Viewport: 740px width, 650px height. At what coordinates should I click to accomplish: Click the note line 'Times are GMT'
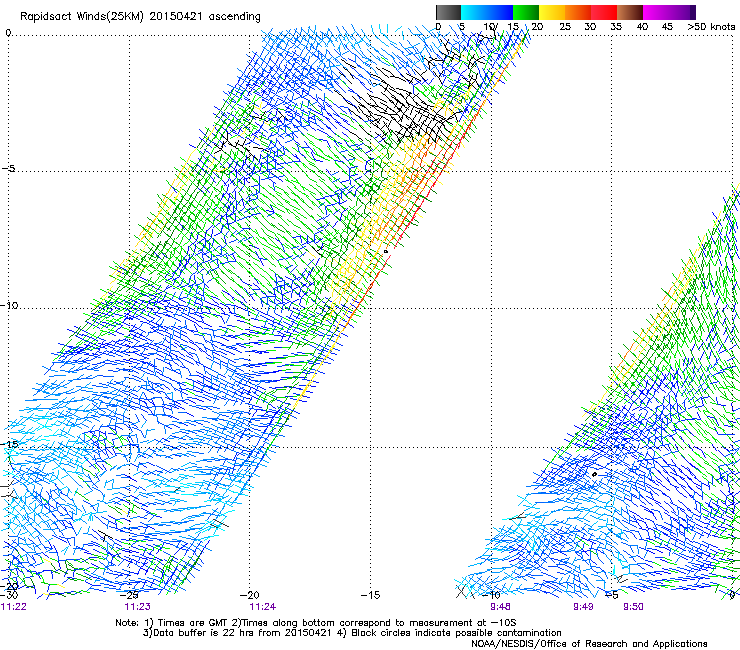tap(191, 623)
